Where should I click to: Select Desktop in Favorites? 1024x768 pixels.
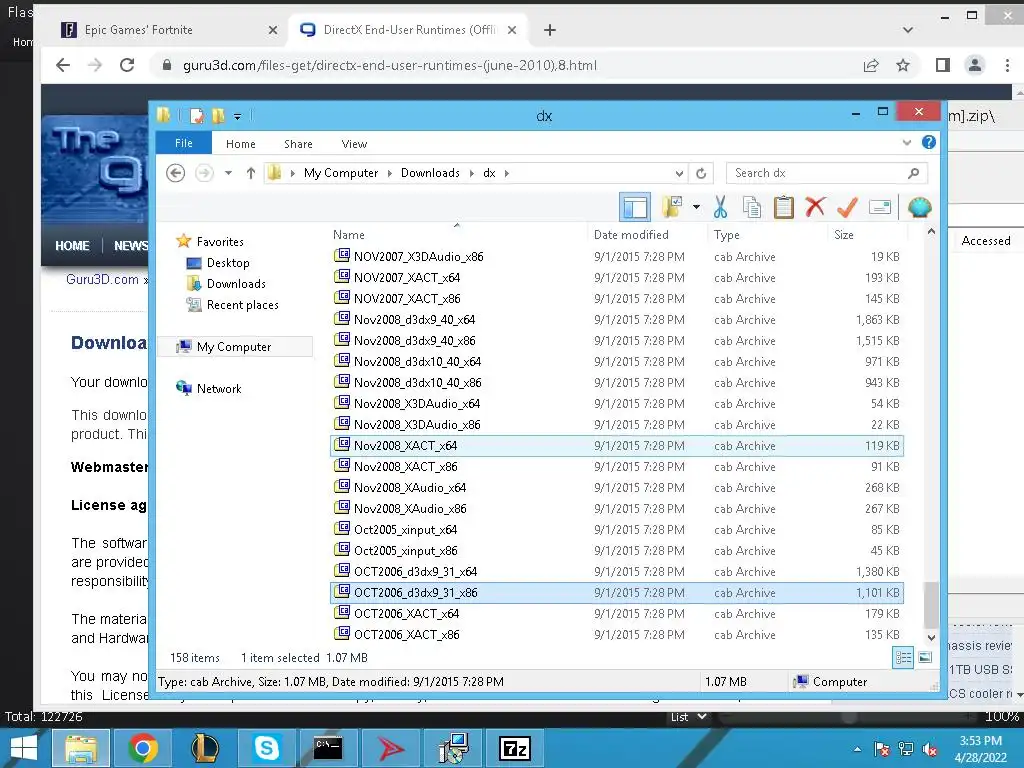[228, 263]
